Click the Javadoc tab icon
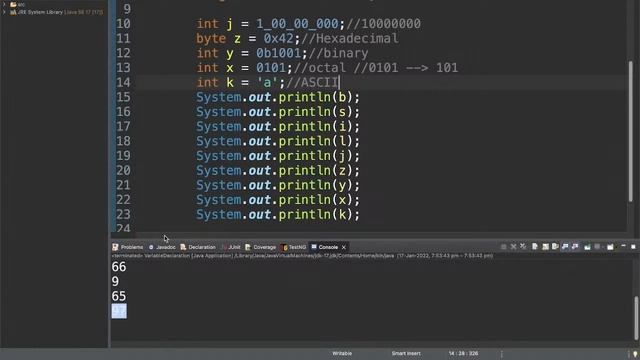This screenshot has width=640, height=360. click(x=151, y=247)
